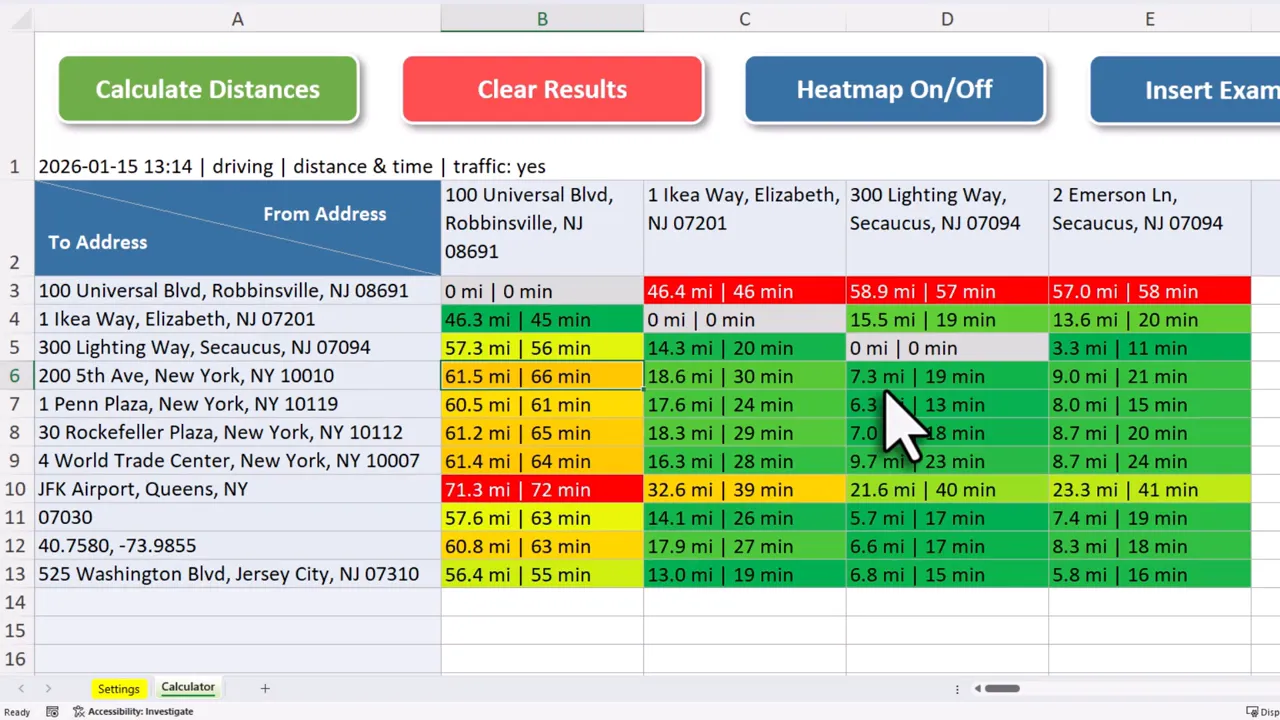Switch to the Calculator sheet tab
1280x720 pixels.
tap(187, 688)
